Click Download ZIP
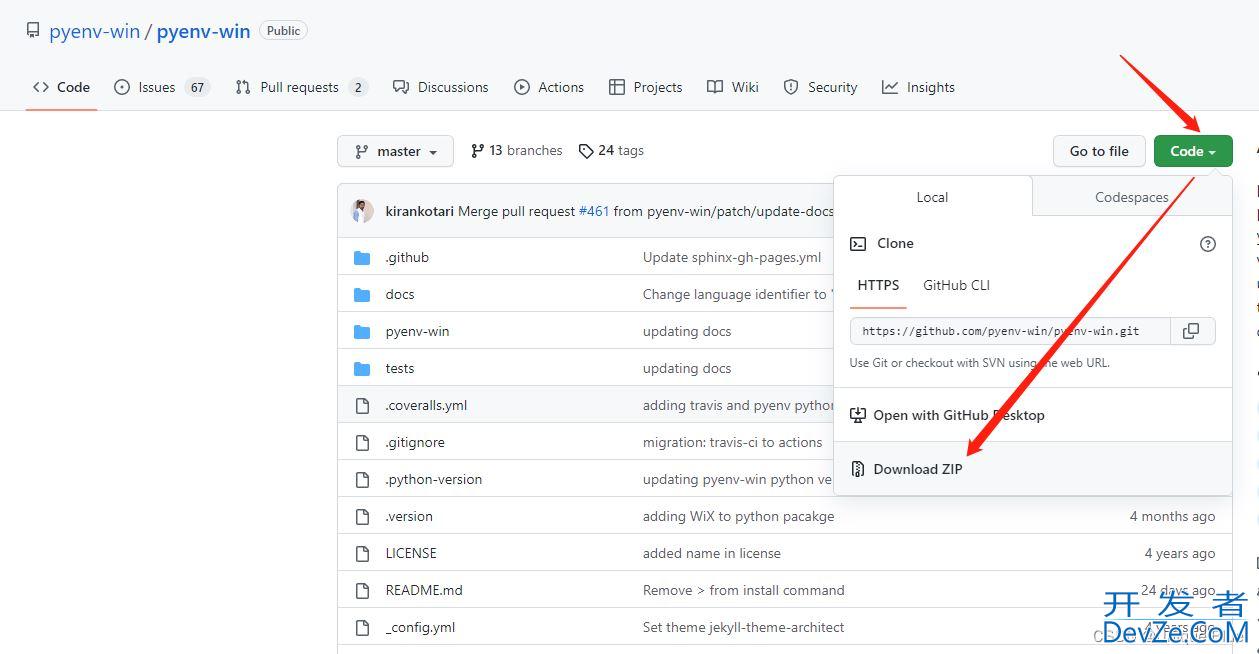 (x=1032, y=469)
